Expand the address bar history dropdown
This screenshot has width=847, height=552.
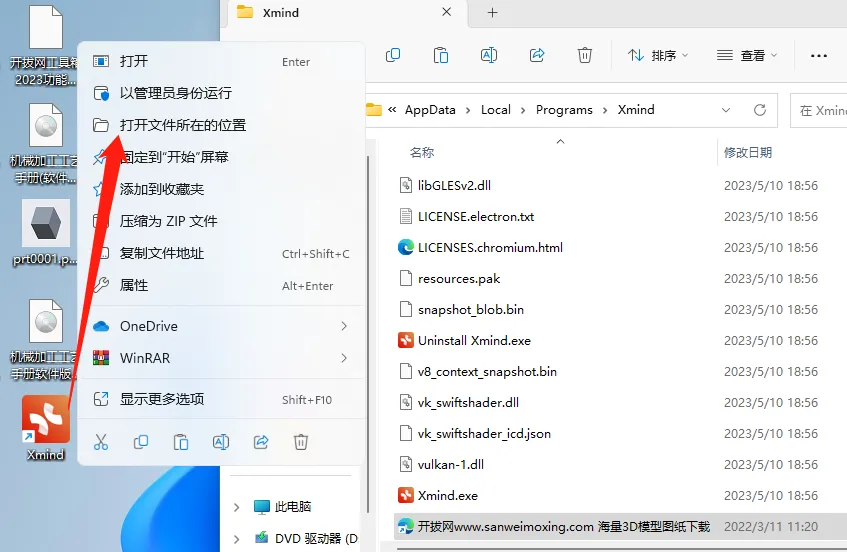726,110
